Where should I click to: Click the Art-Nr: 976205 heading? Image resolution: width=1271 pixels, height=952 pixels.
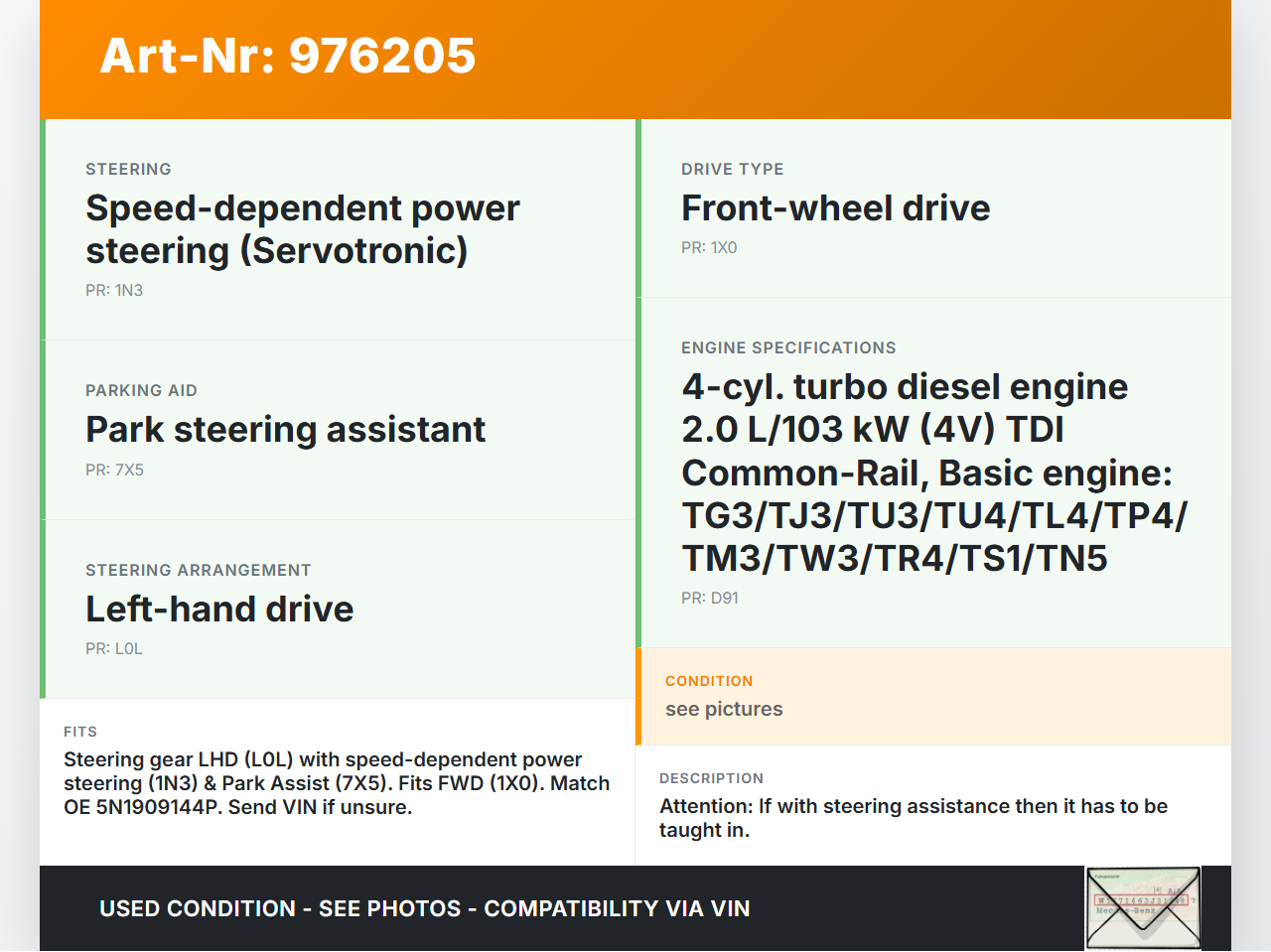coord(288,56)
